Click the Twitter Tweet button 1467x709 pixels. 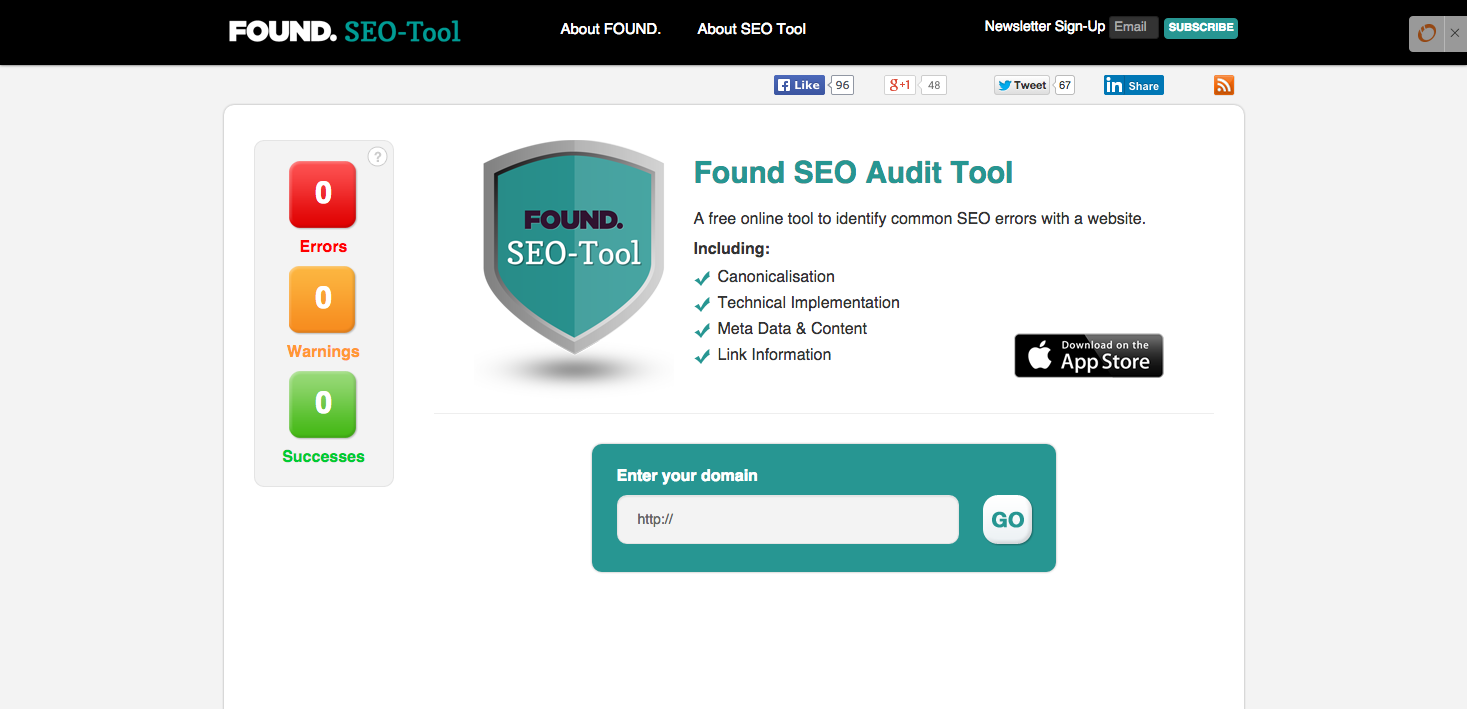[1022, 85]
